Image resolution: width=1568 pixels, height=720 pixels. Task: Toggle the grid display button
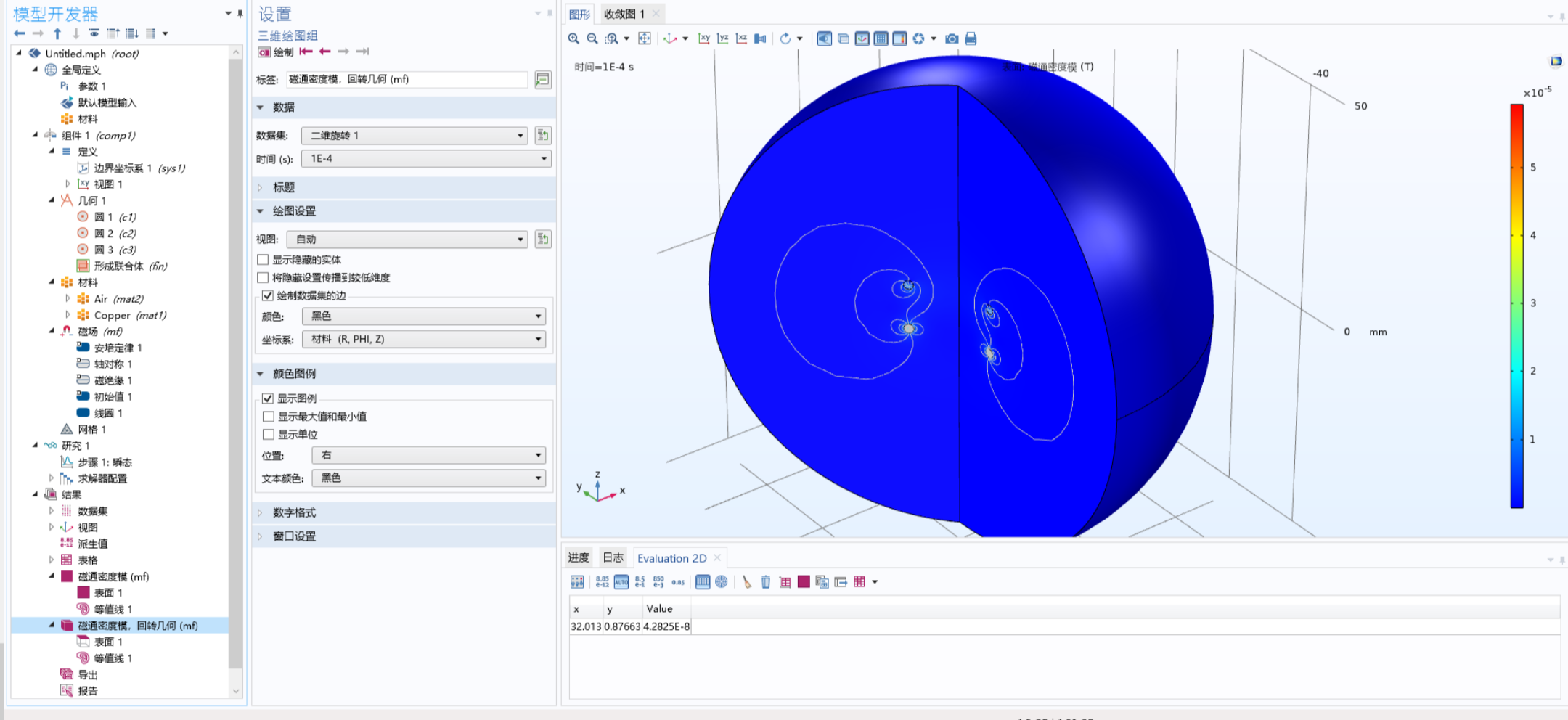(x=881, y=38)
